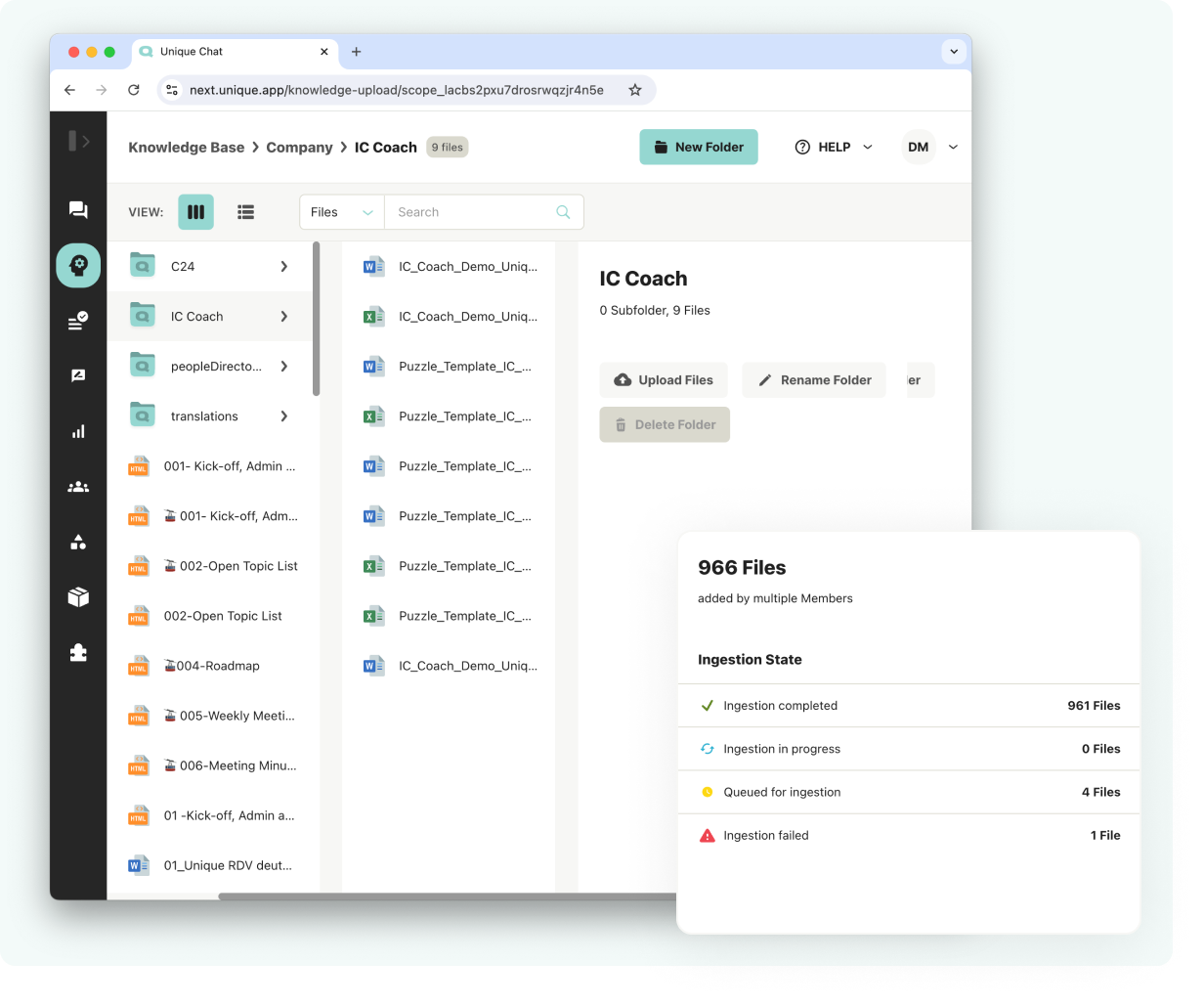Image resolution: width=1204 pixels, height=1005 pixels.
Task: Switch to list view
Action: (246, 212)
